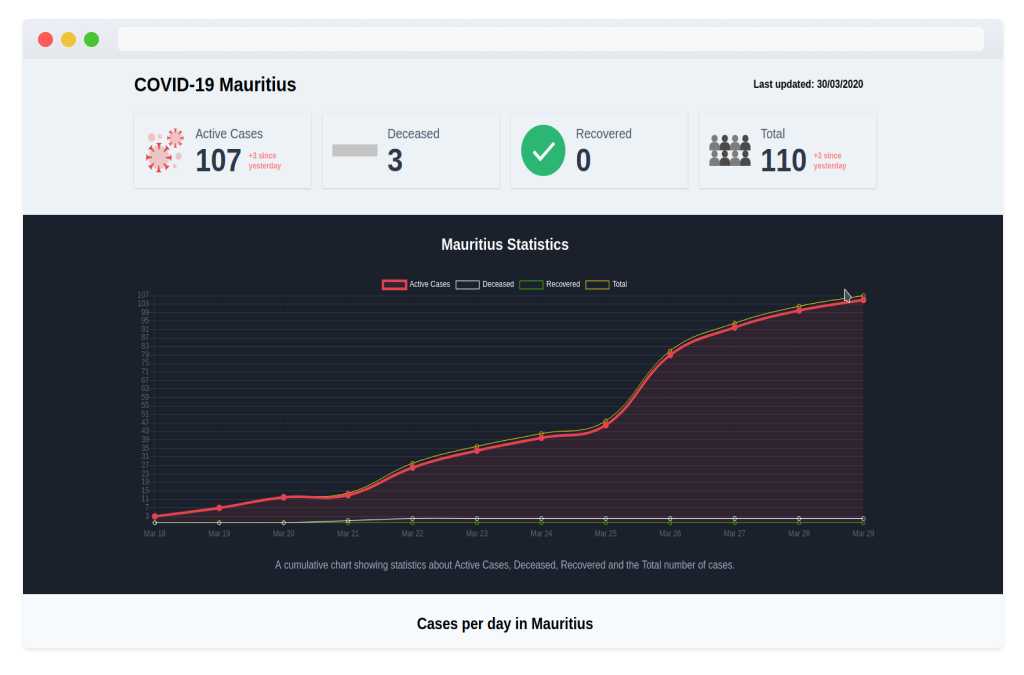Select the Active Cases data point for Mar 19
The image size is (1024, 675).
(x=219, y=508)
